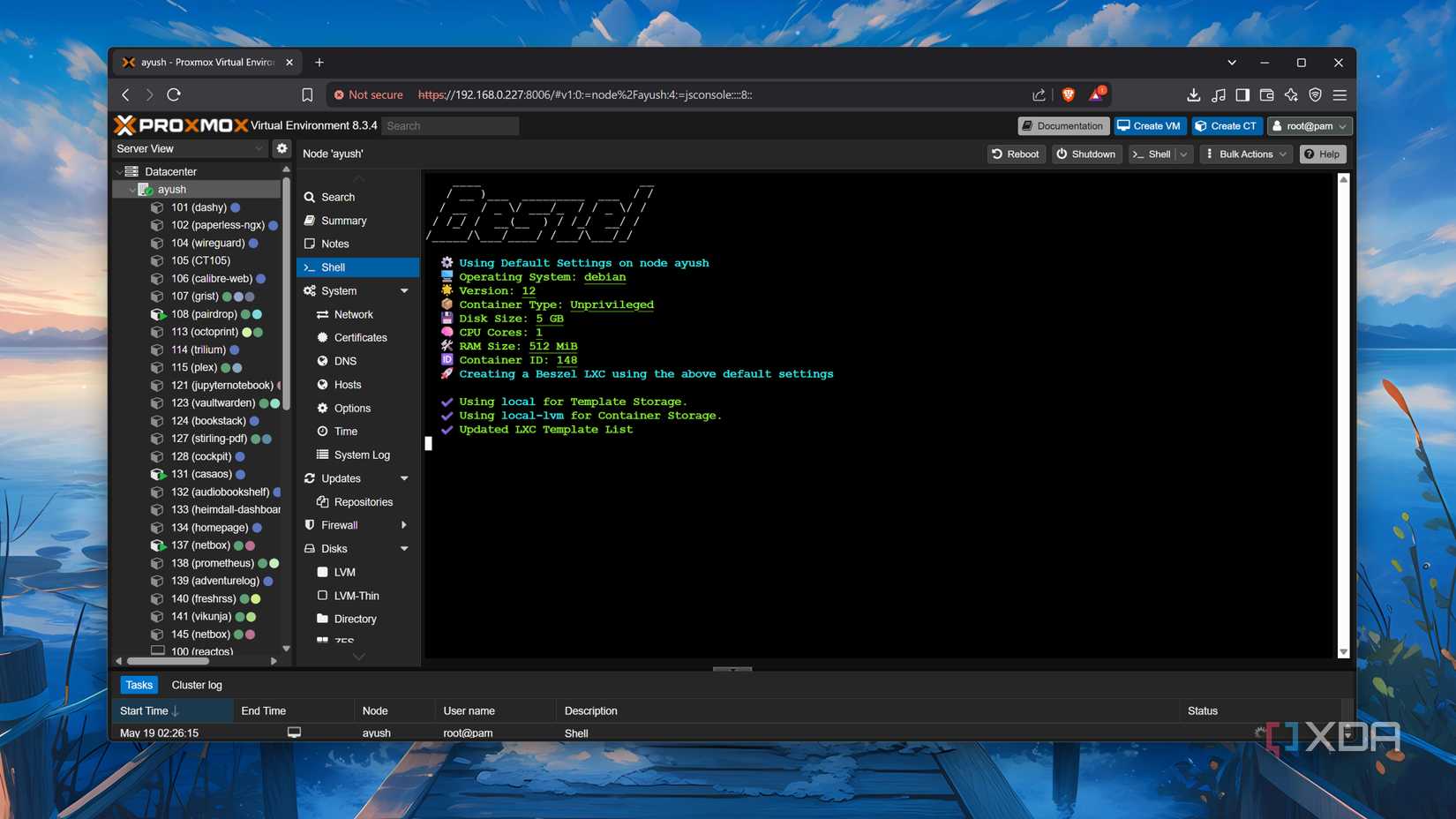Select Network under the System section
This screenshot has height=819, width=1456.
coord(352,314)
